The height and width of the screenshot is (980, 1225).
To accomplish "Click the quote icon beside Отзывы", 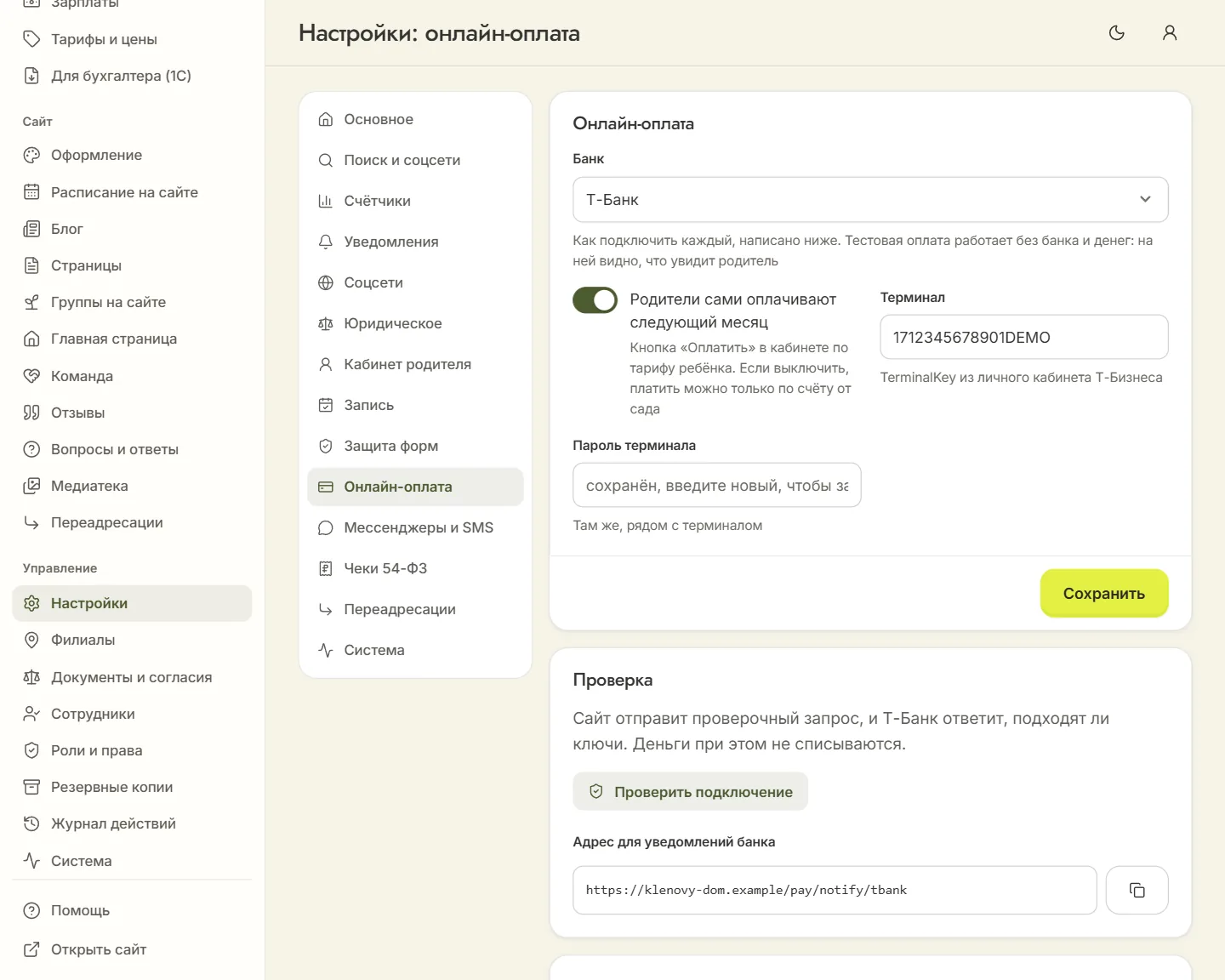I will [31, 413].
